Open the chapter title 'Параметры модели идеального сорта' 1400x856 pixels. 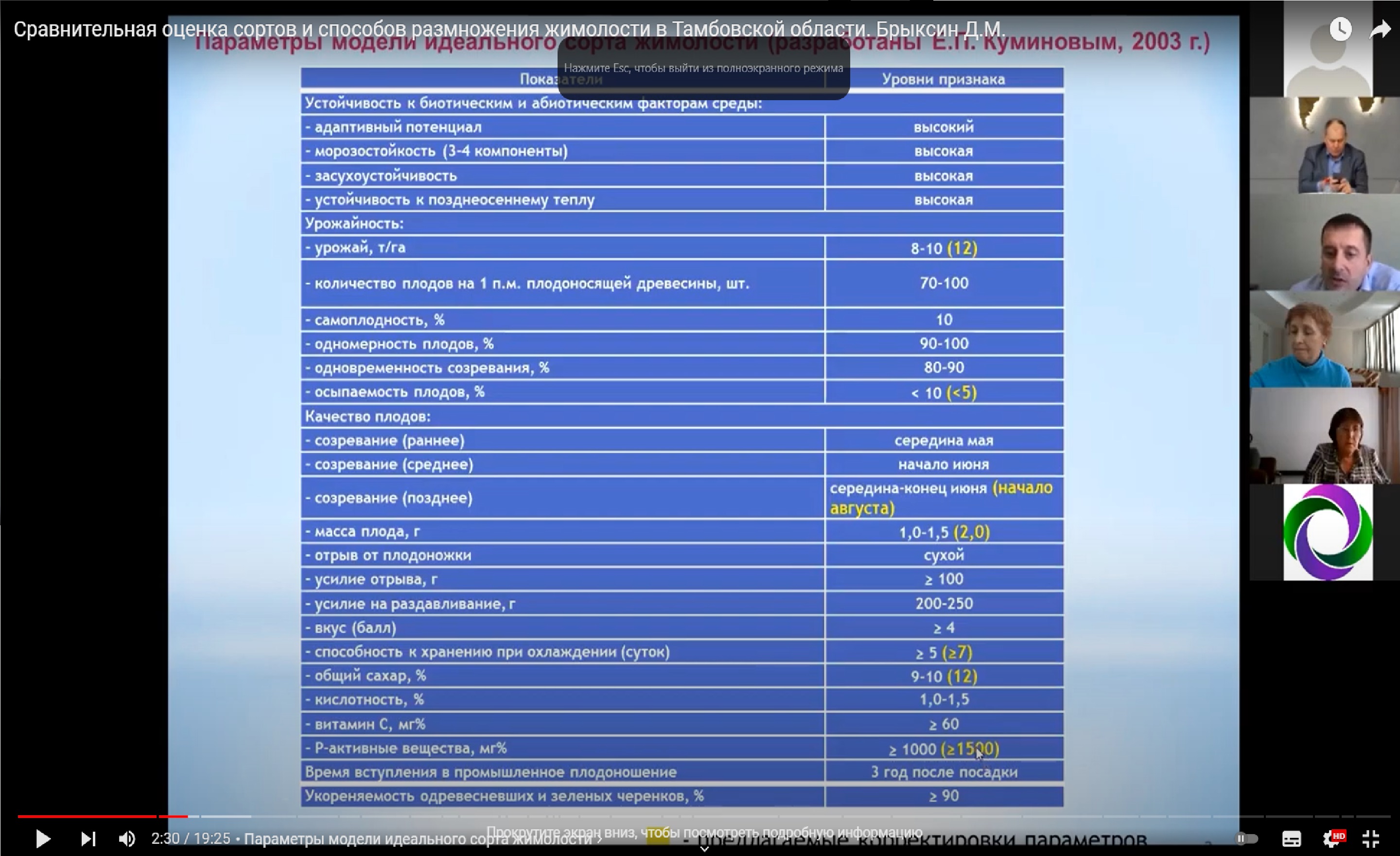420,839
